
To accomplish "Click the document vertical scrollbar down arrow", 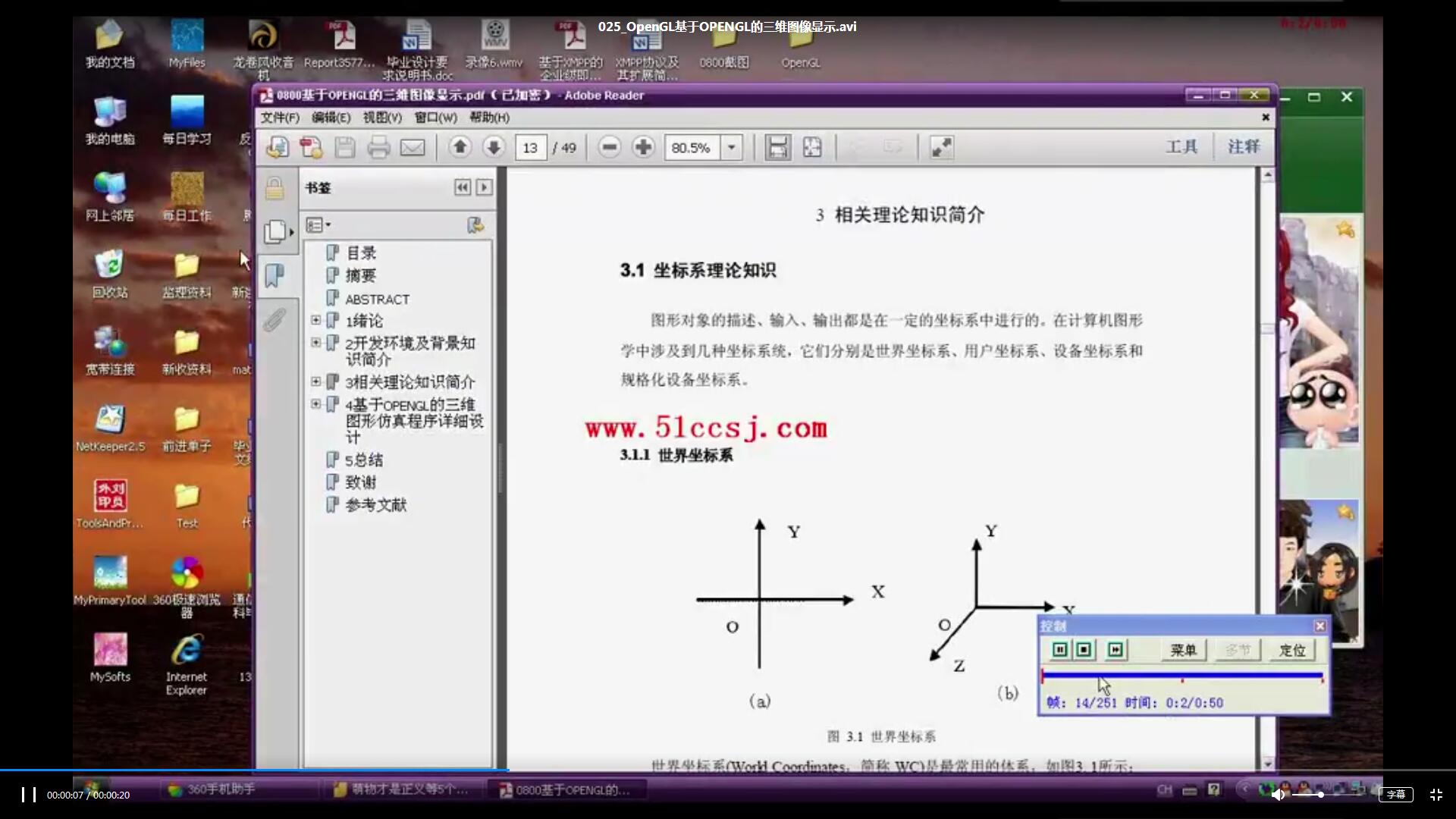I will pyautogui.click(x=1268, y=764).
